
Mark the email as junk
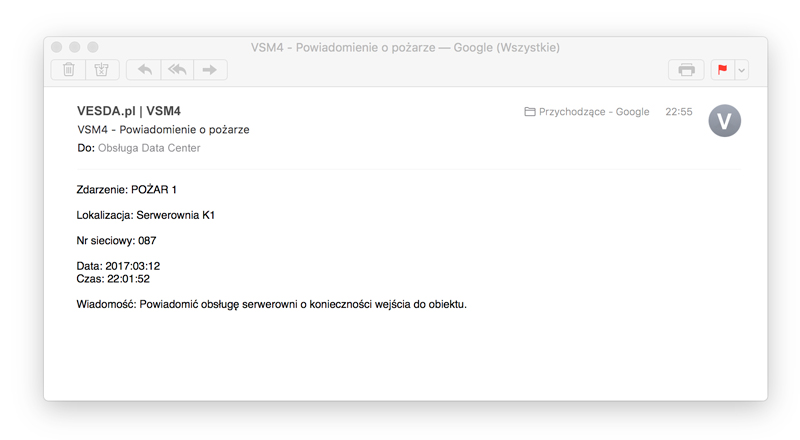(102, 69)
